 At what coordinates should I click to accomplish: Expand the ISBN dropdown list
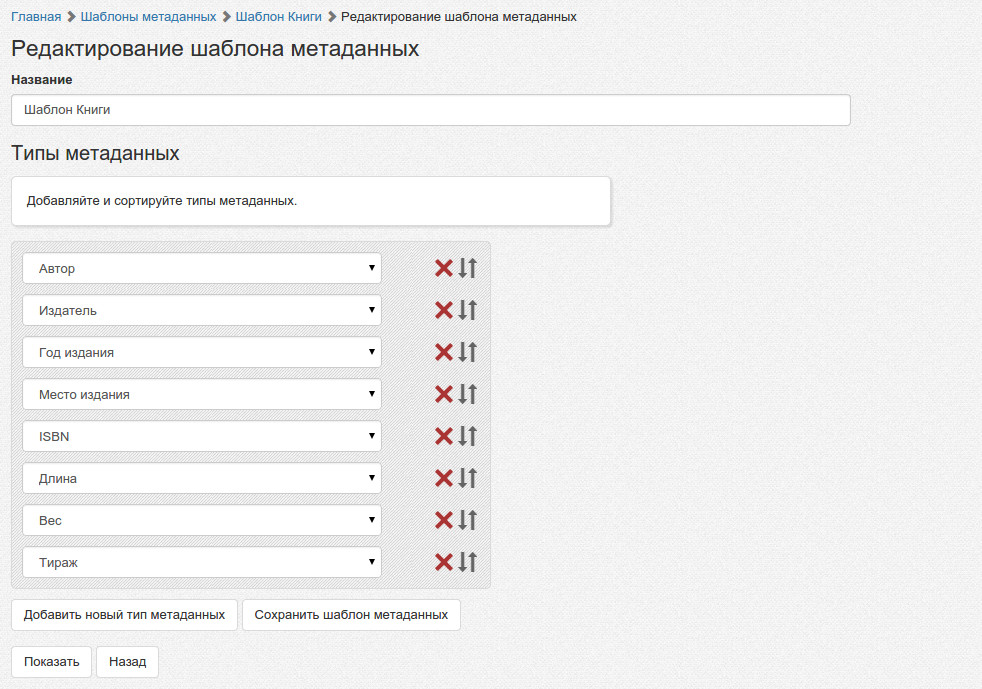pos(201,436)
